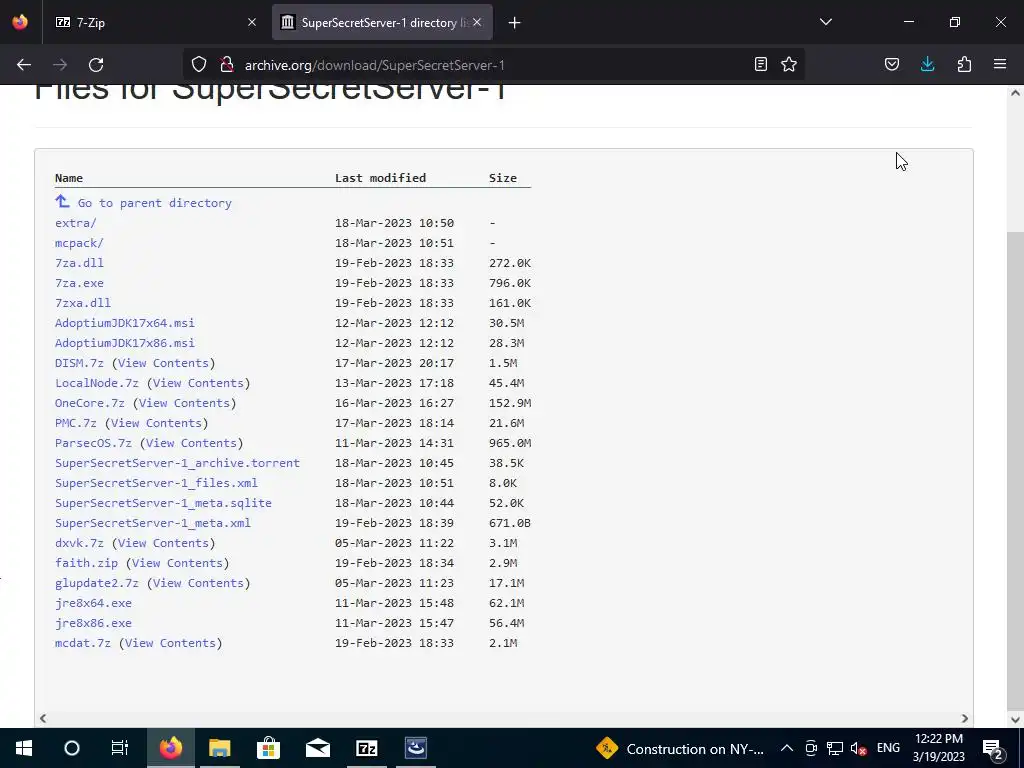Download AdoptiumJDK17x86.msi
This screenshot has height=768, width=1024.
pos(125,343)
